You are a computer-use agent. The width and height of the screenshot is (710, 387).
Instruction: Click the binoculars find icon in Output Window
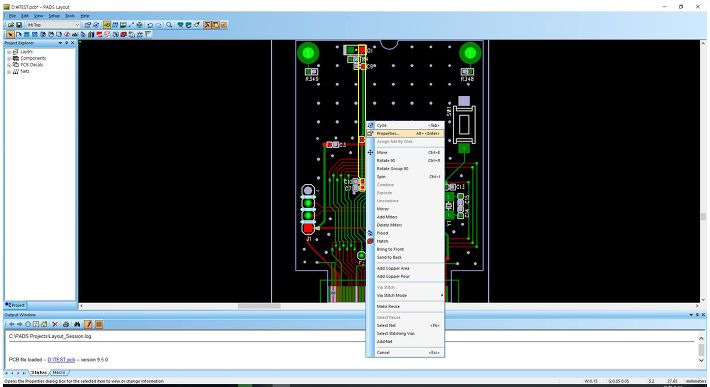77,324
